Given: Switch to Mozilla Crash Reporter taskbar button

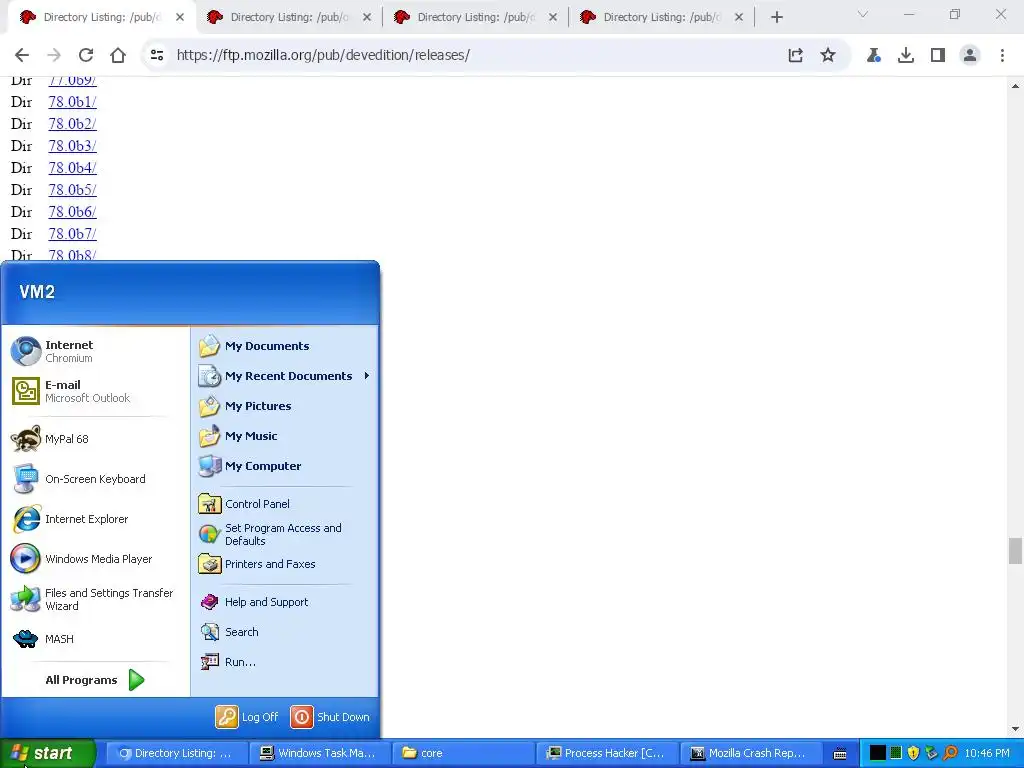Looking at the screenshot, I should coord(750,753).
